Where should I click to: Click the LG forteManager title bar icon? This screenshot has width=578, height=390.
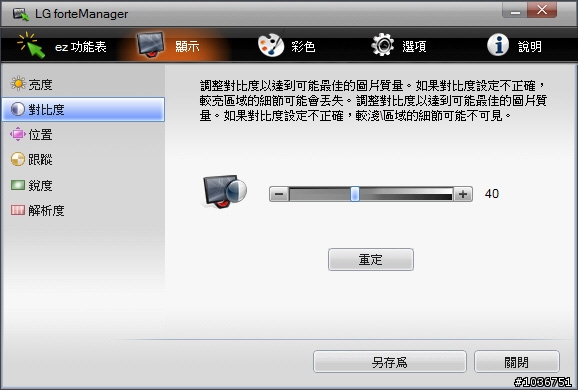pos(21,14)
